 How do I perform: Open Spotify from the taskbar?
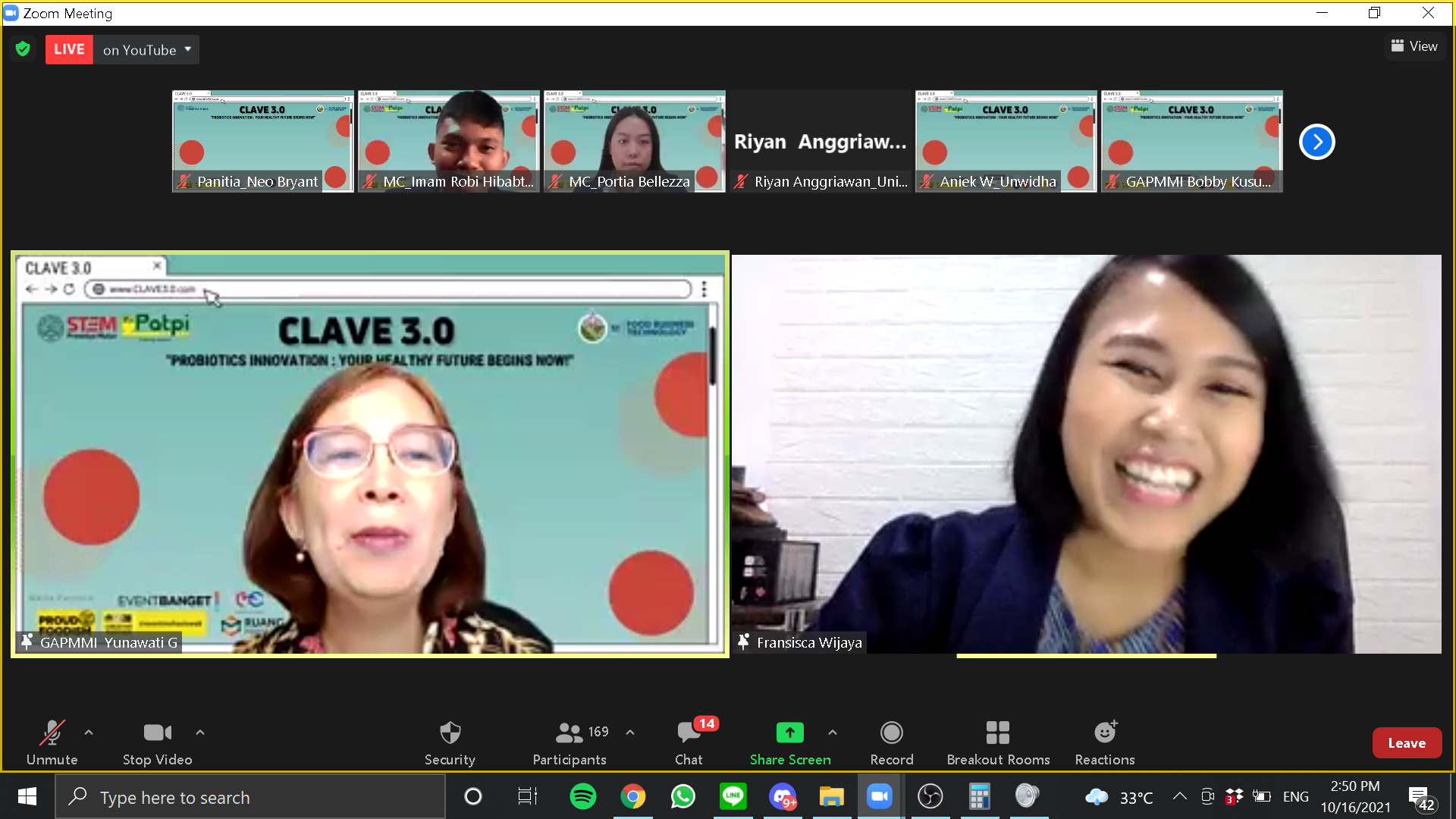pyautogui.click(x=582, y=797)
